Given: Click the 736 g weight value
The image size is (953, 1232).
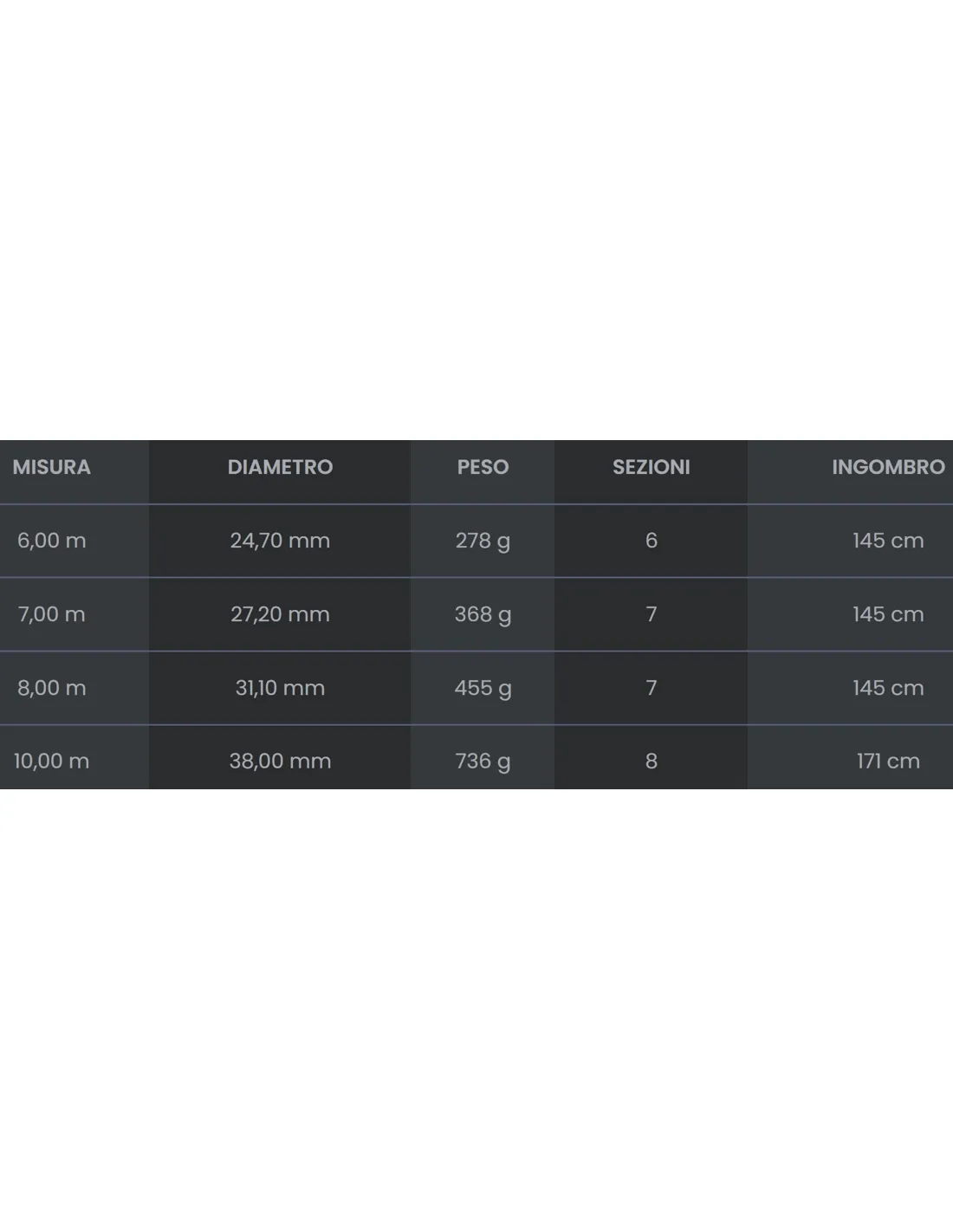Looking at the screenshot, I should pos(483,762).
